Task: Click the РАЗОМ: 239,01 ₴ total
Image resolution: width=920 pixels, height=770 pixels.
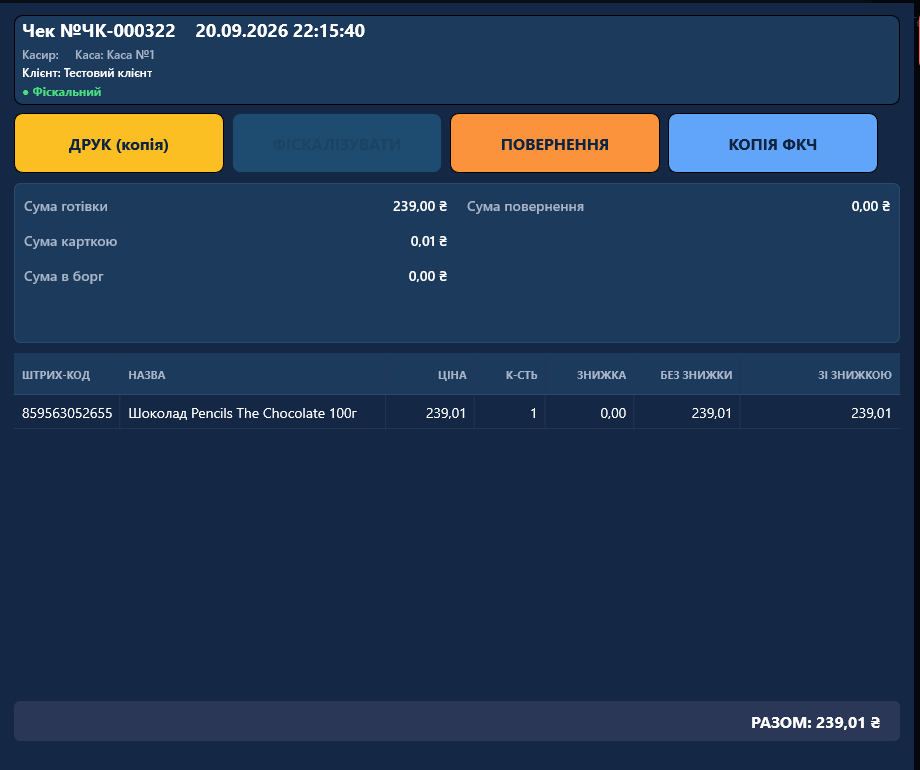Action: point(816,722)
